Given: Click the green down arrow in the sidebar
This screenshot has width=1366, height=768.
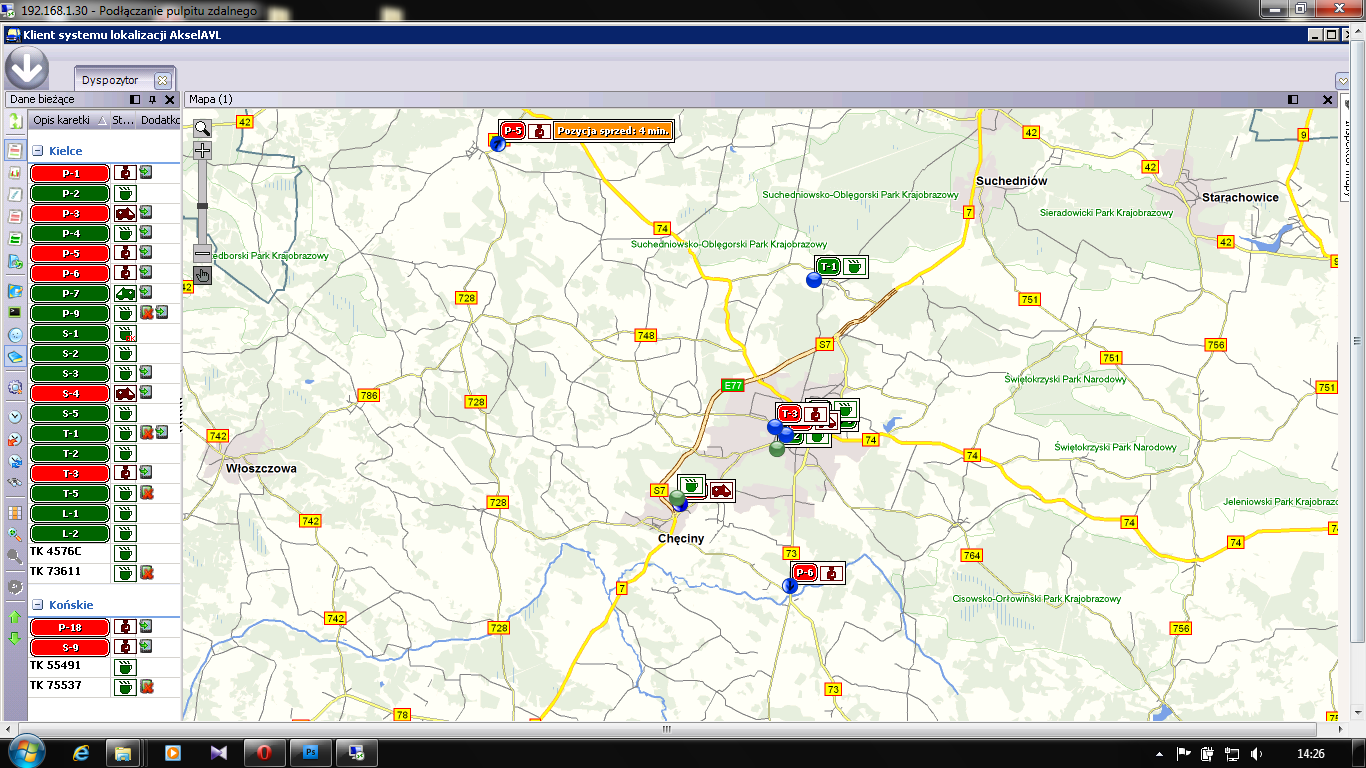Looking at the screenshot, I should coord(15,638).
